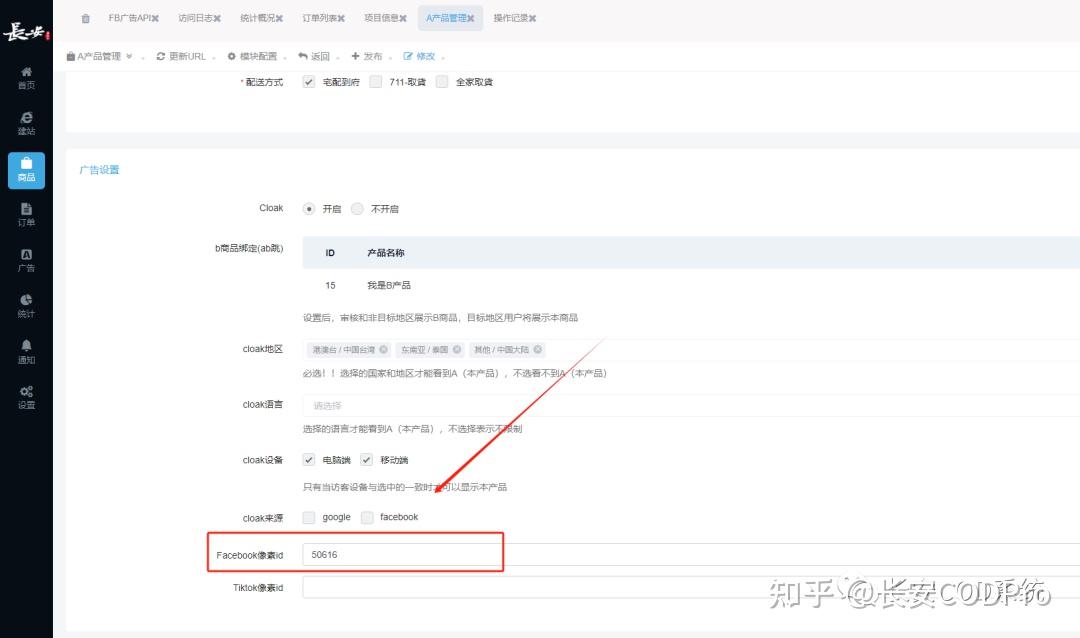
Task: Select the 不开启 Cloak radio button
Action: click(x=357, y=208)
